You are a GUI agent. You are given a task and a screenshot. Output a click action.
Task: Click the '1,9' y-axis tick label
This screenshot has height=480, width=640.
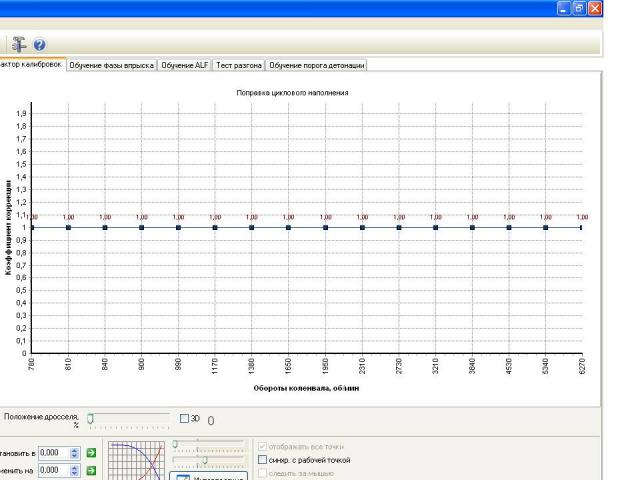tap(21, 113)
